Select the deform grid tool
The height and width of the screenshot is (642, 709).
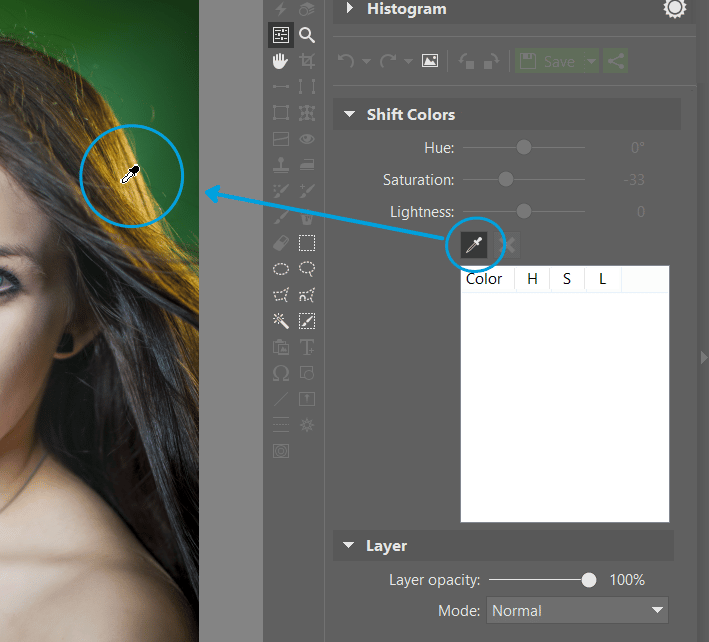[307, 113]
